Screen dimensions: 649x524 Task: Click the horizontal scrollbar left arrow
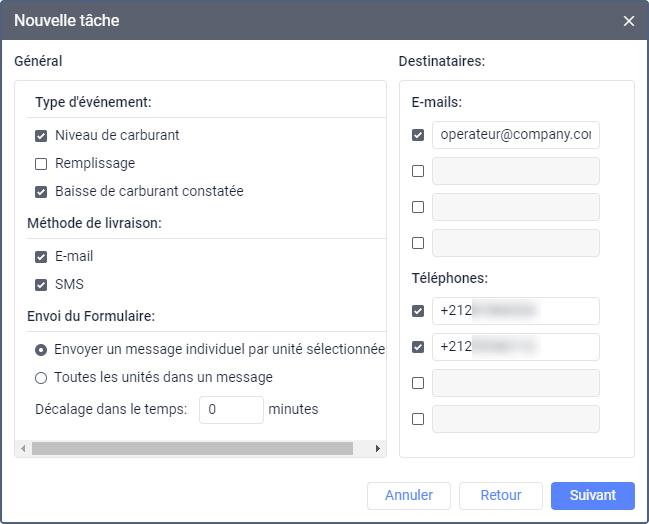[22, 449]
